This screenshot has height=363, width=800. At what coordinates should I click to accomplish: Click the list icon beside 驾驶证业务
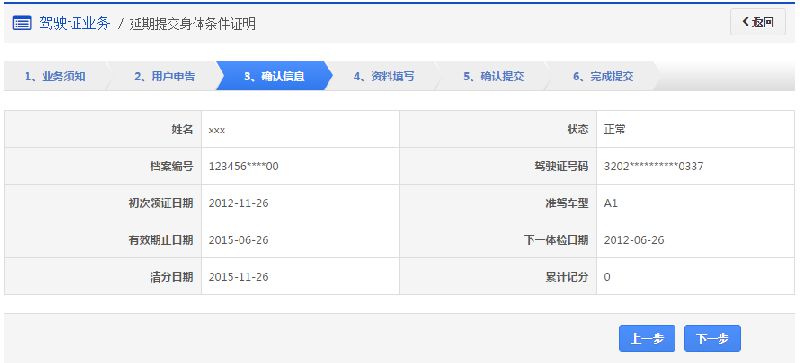click(x=22, y=23)
